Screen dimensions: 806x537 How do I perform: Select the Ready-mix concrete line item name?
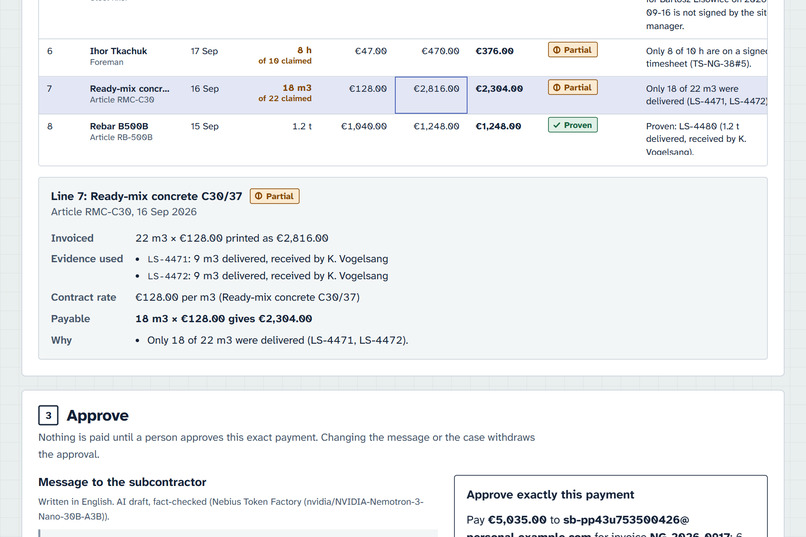(x=130, y=88)
